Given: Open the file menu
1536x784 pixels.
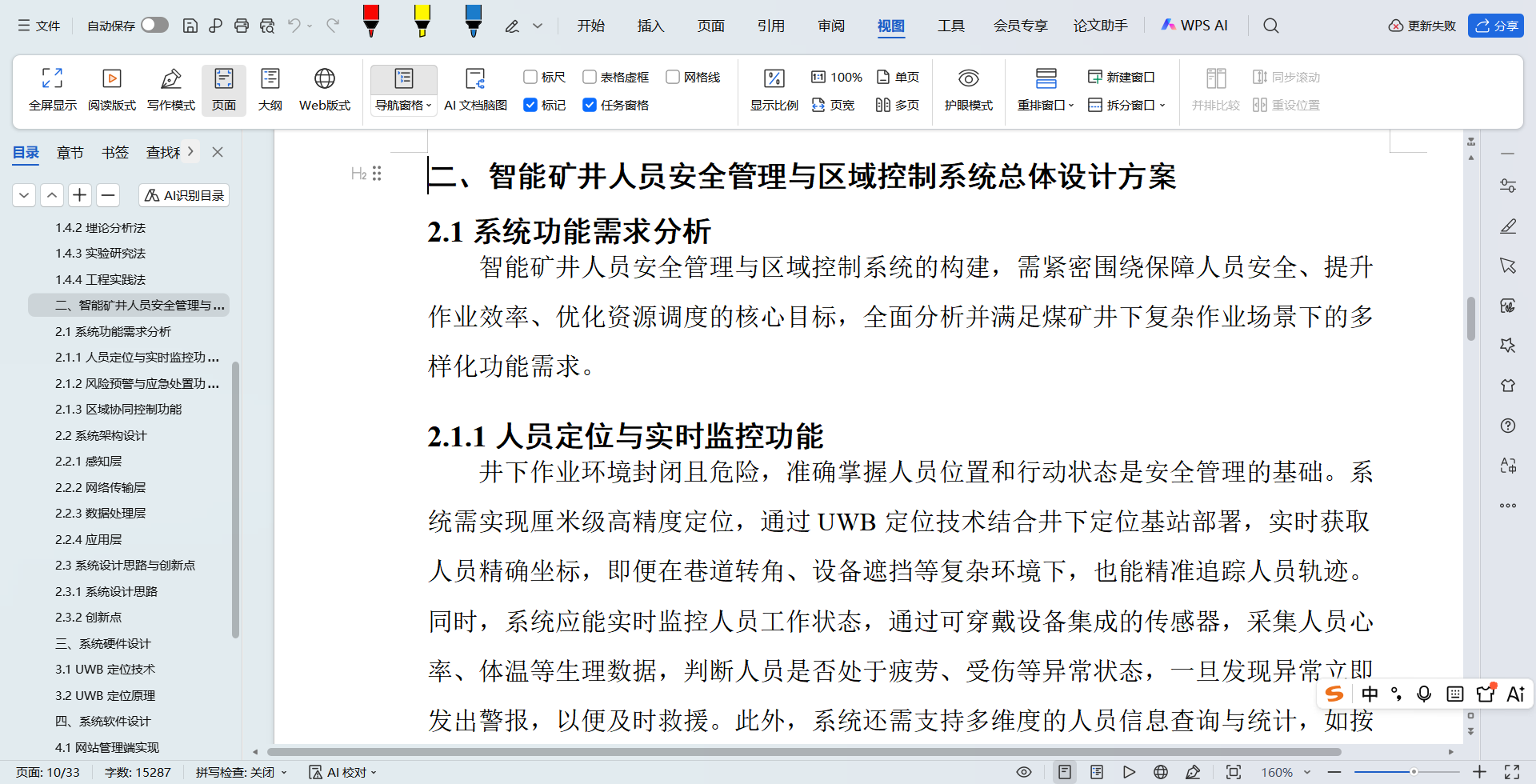Looking at the screenshot, I should click(39, 26).
